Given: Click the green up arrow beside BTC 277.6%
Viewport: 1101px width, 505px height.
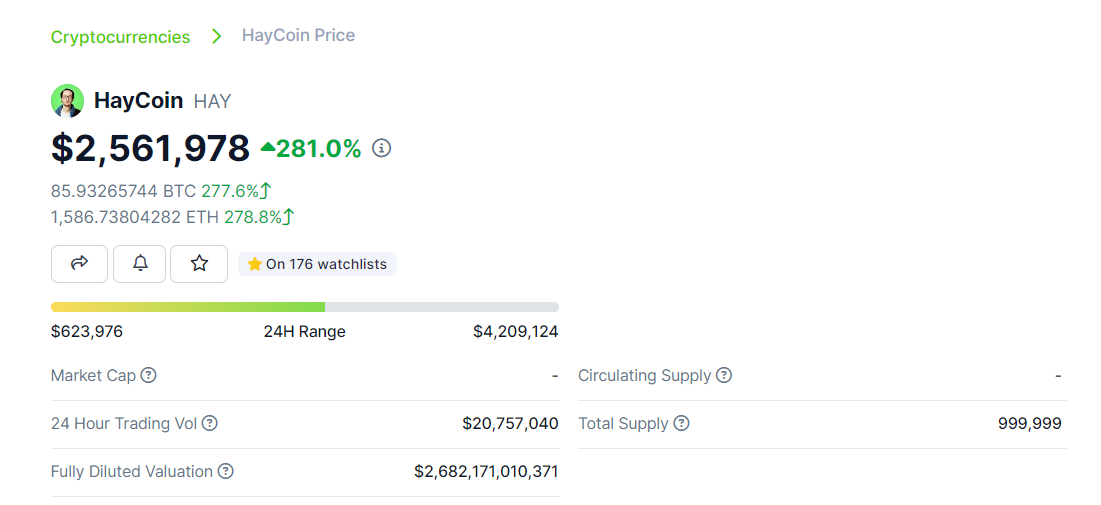Looking at the screenshot, I should [266, 191].
